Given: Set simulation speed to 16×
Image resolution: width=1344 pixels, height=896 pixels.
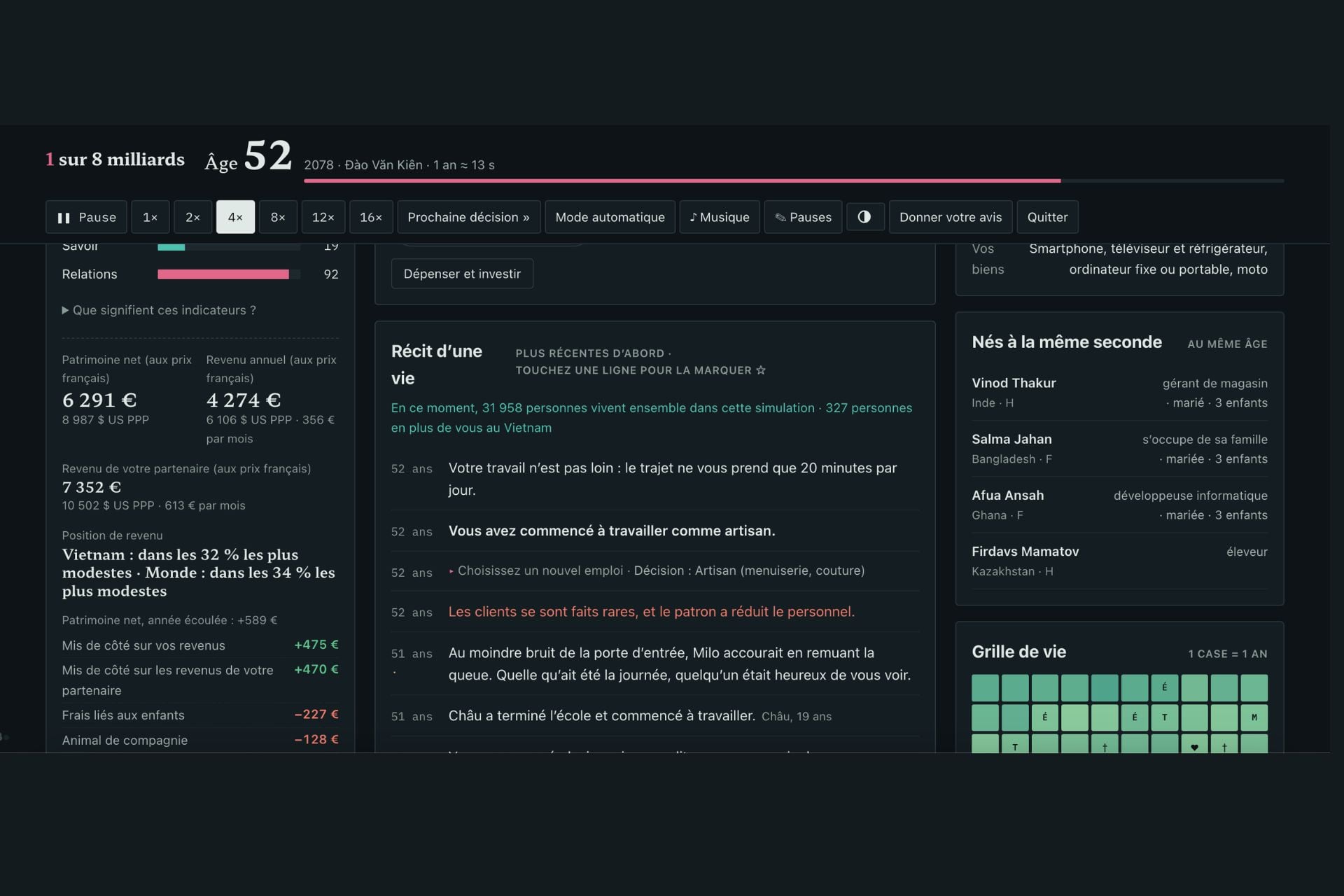Looking at the screenshot, I should click(x=371, y=217).
